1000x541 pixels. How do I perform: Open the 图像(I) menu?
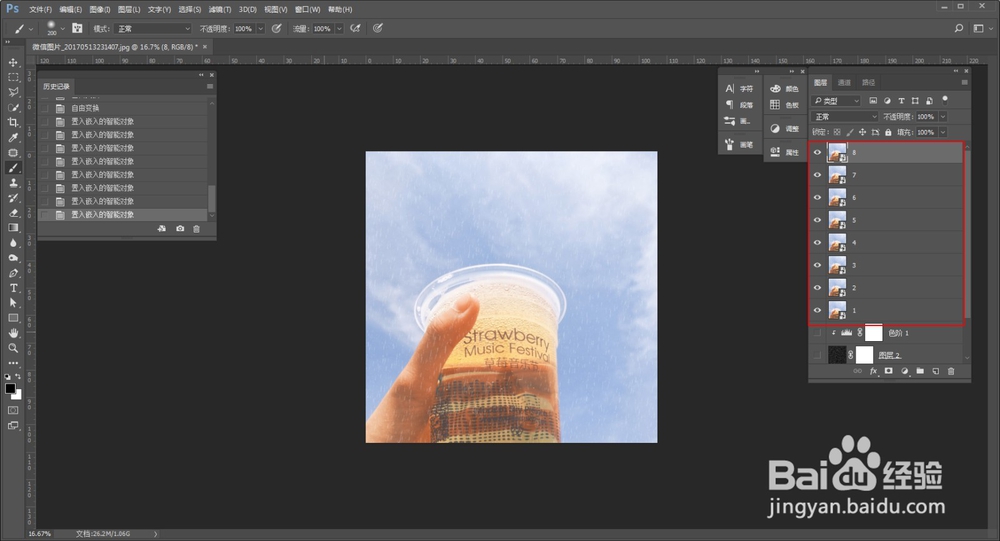point(99,10)
